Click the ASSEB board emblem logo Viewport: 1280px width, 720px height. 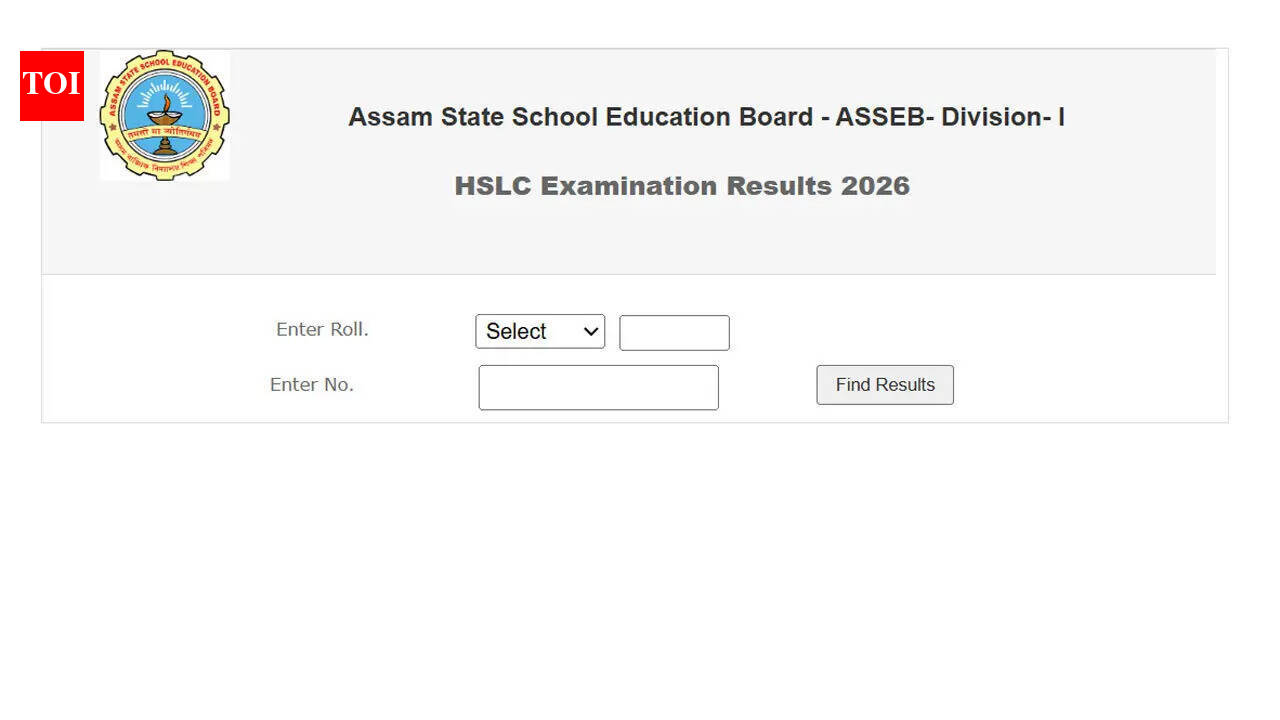[x=164, y=116]
